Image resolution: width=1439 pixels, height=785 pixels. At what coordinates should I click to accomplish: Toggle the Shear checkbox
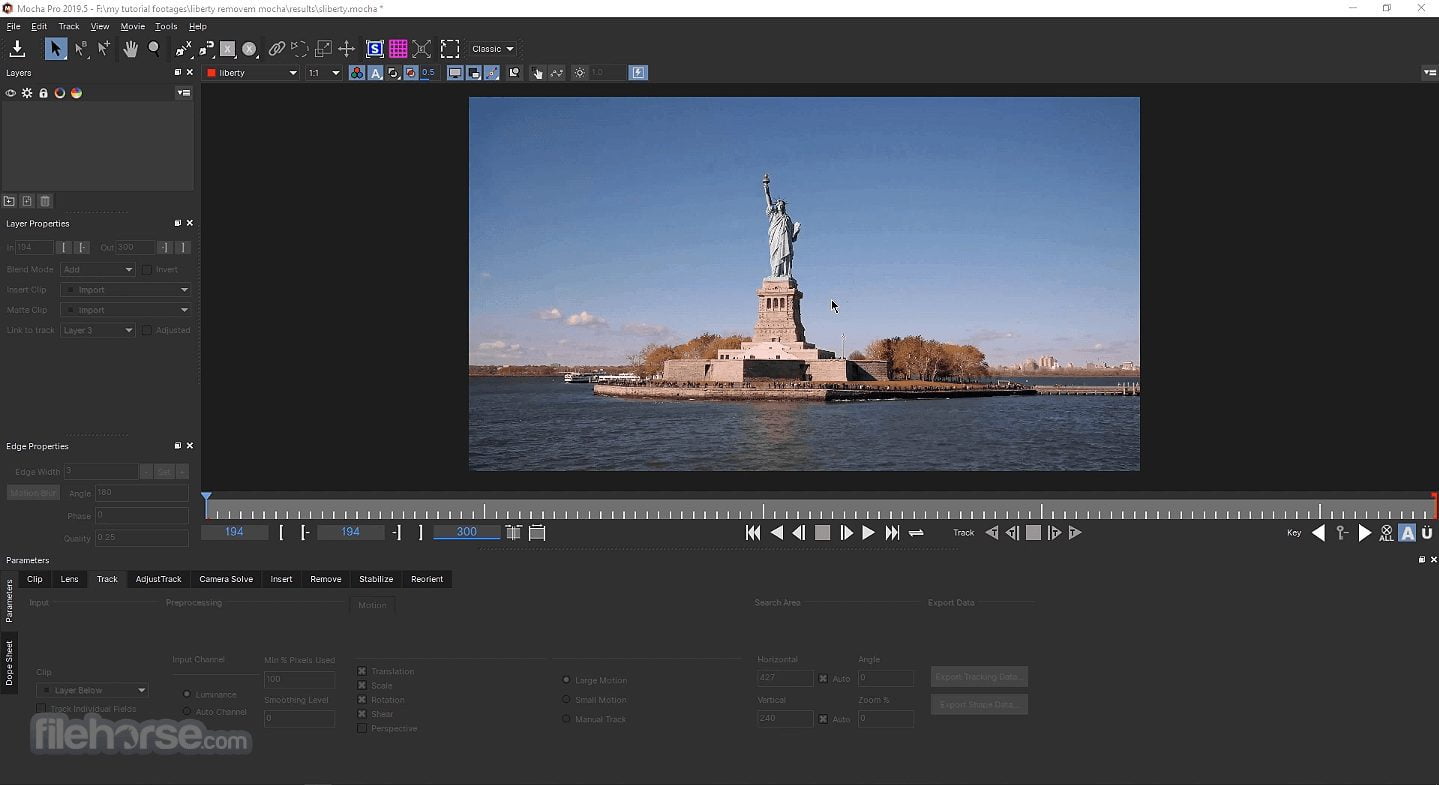[x=362, y=714]
